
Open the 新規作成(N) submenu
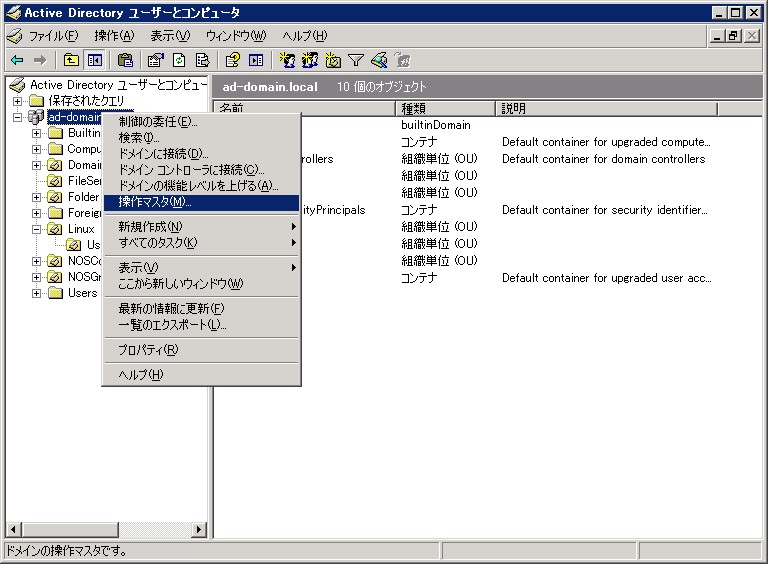[201, 227]
